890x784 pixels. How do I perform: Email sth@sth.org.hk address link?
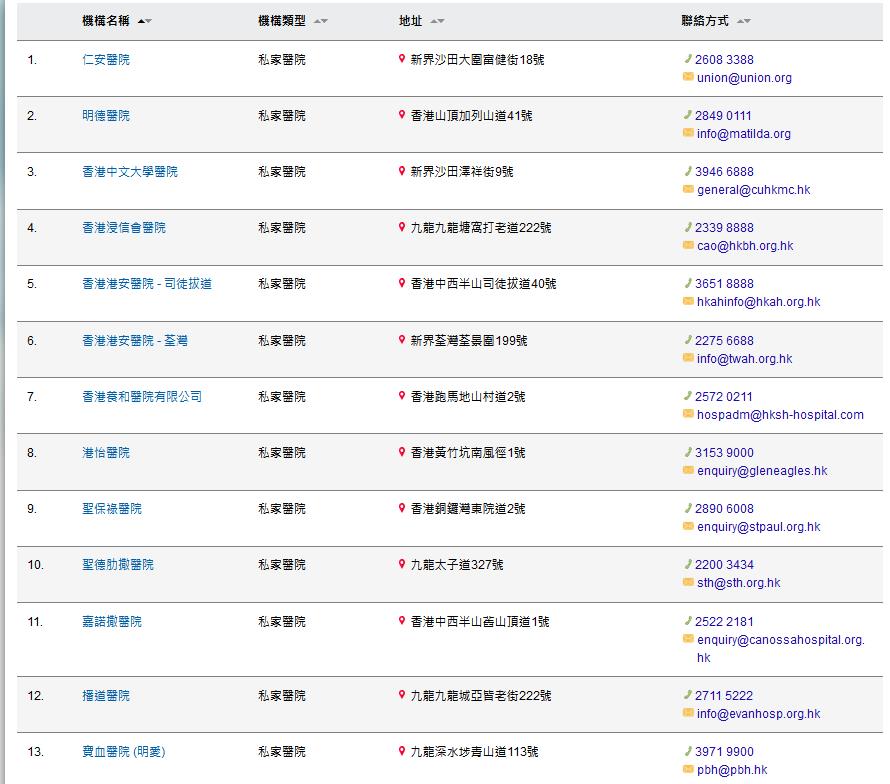coord(739,583)
